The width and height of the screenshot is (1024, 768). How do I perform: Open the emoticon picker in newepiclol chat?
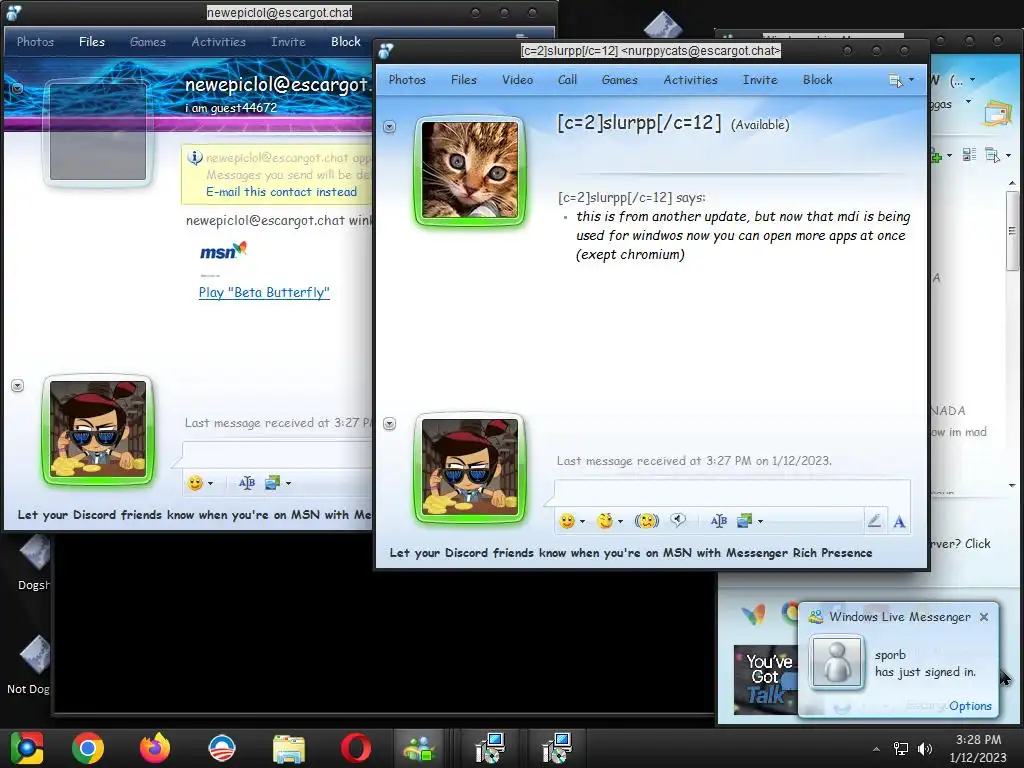coord(195,483)
